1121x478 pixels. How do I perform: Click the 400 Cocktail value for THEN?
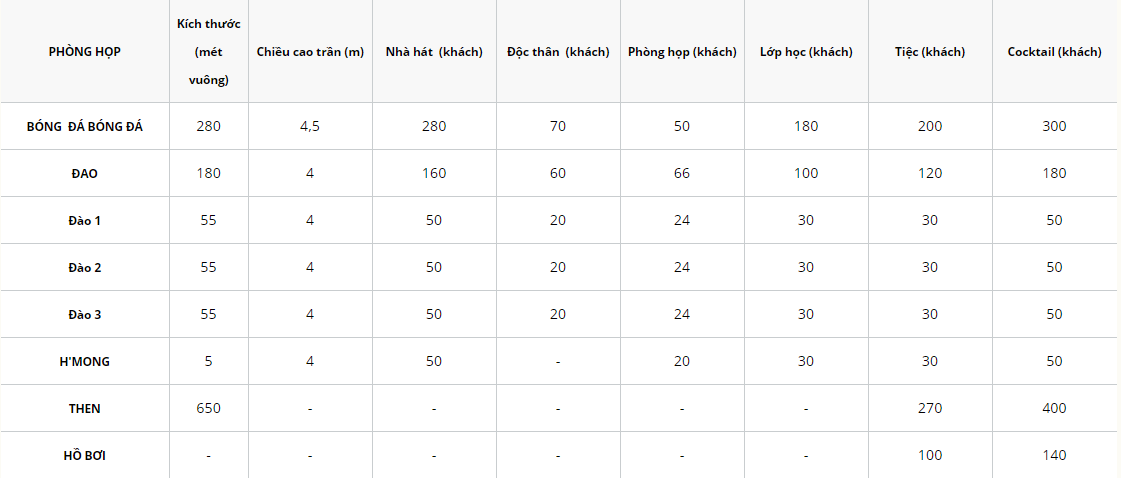(x=1054, y=408)
